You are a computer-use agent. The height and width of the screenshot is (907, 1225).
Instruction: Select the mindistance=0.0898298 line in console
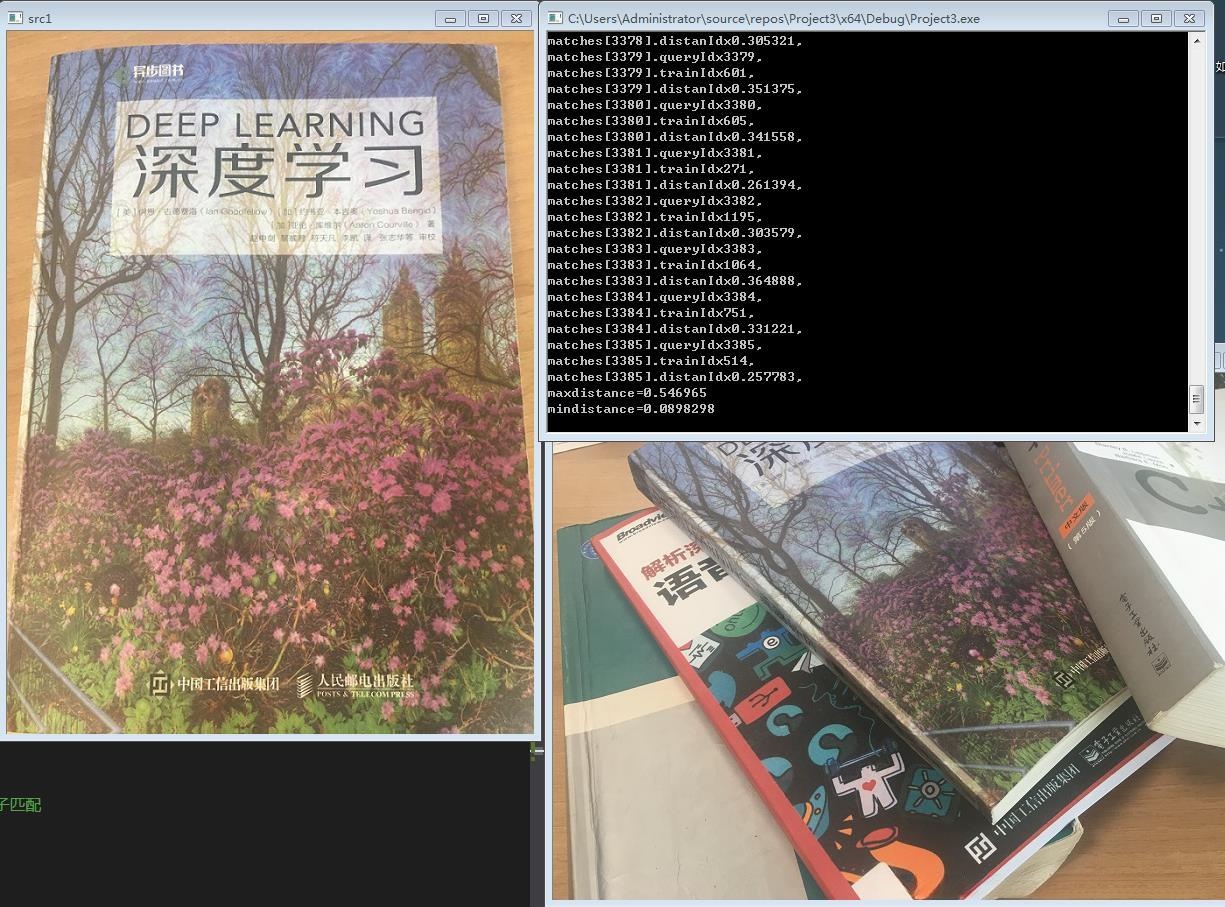coord(630,408)
